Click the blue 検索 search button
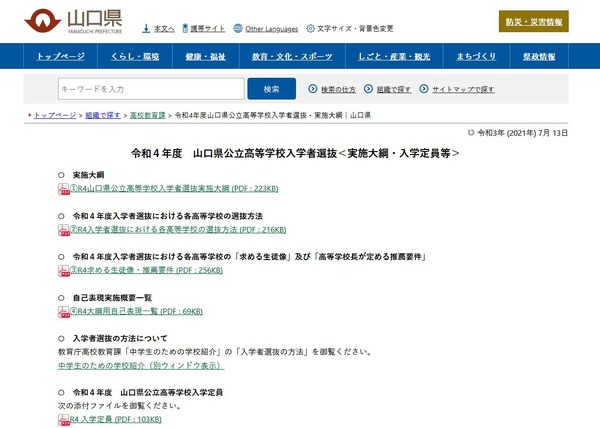600x428 pixels. 272,89
